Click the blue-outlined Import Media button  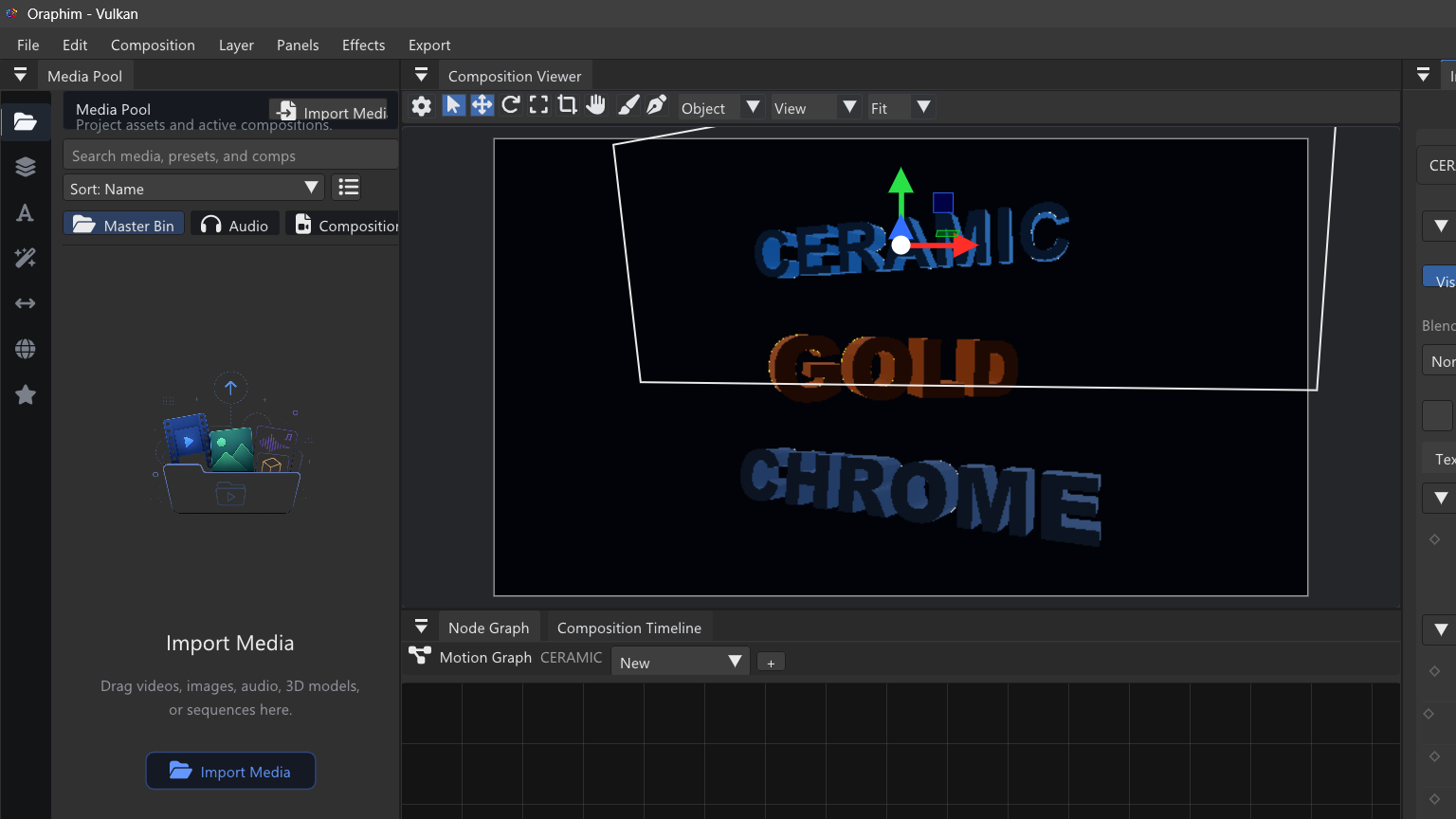pyautogui.click(x=230, y=771)
